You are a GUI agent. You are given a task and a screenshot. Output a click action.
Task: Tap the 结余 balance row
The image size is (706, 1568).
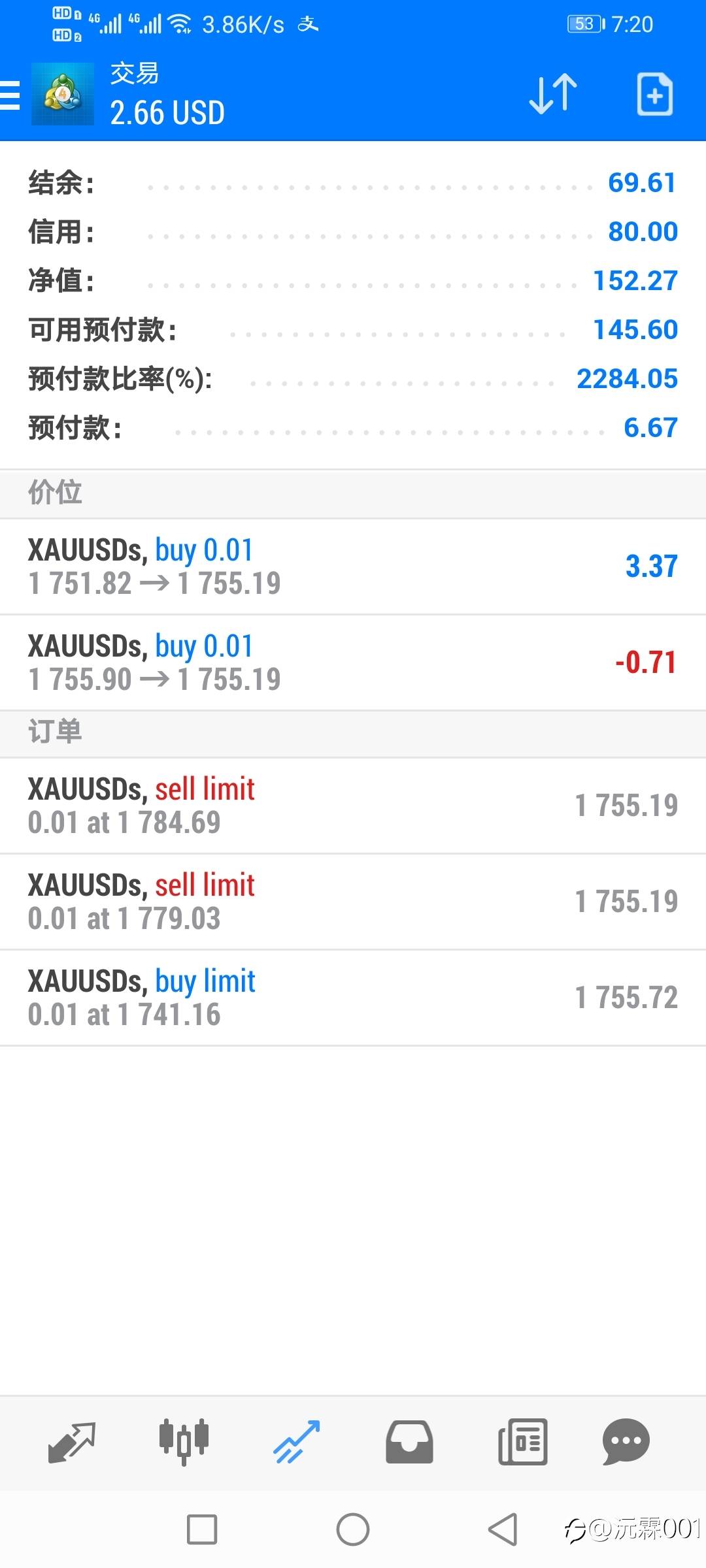(x=353, y=183)
